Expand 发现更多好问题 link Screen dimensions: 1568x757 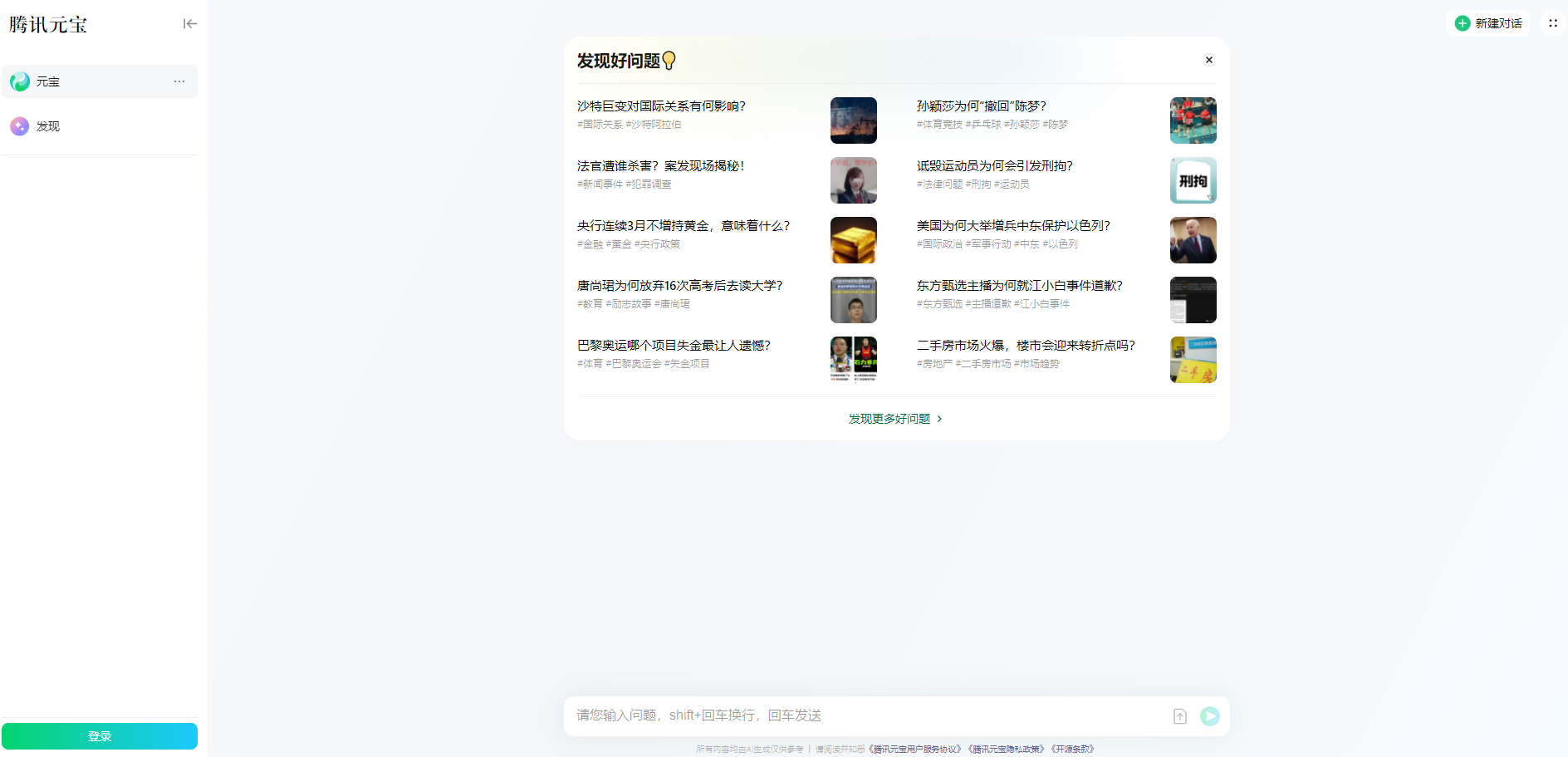pyautogui.click(x=895, y=419)
